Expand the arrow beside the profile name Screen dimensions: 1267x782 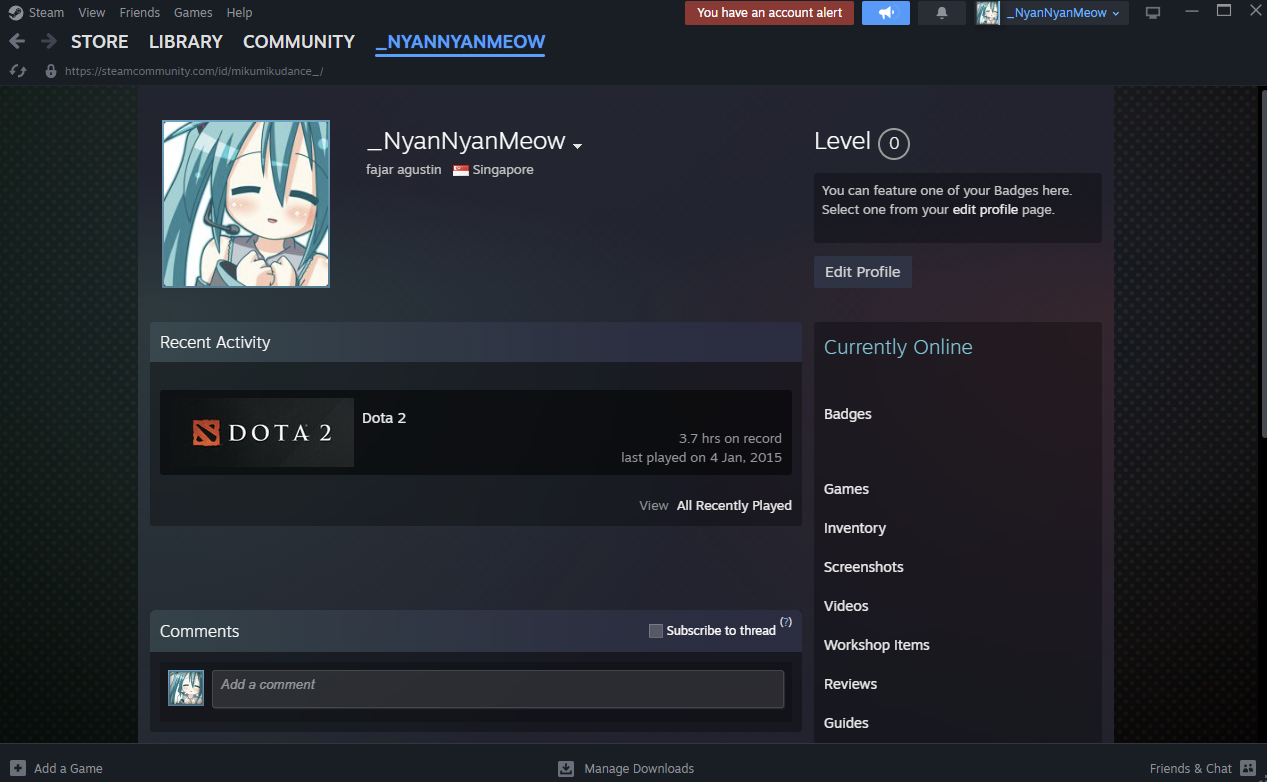(577, 146)
